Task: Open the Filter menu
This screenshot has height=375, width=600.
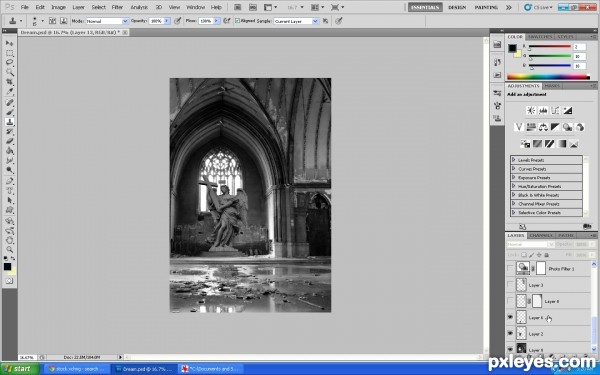Action: pos(117,7)
